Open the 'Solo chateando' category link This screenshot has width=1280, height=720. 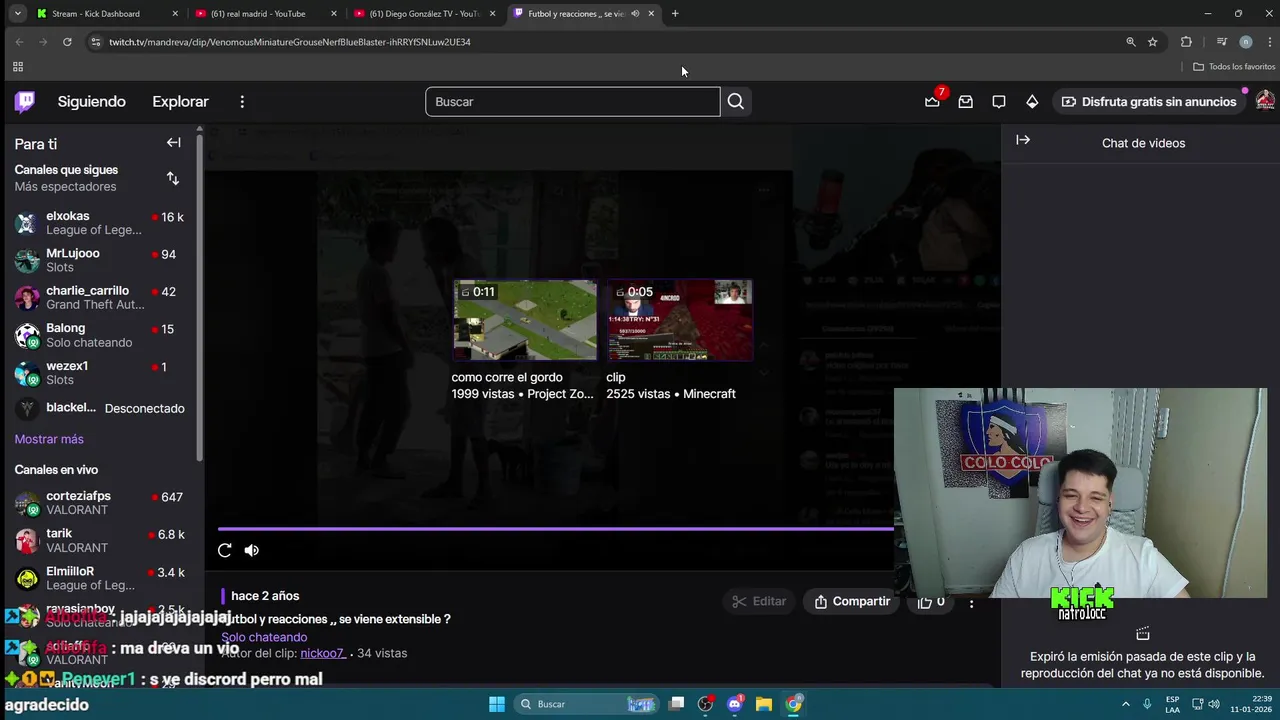click(x=264, y=637)
